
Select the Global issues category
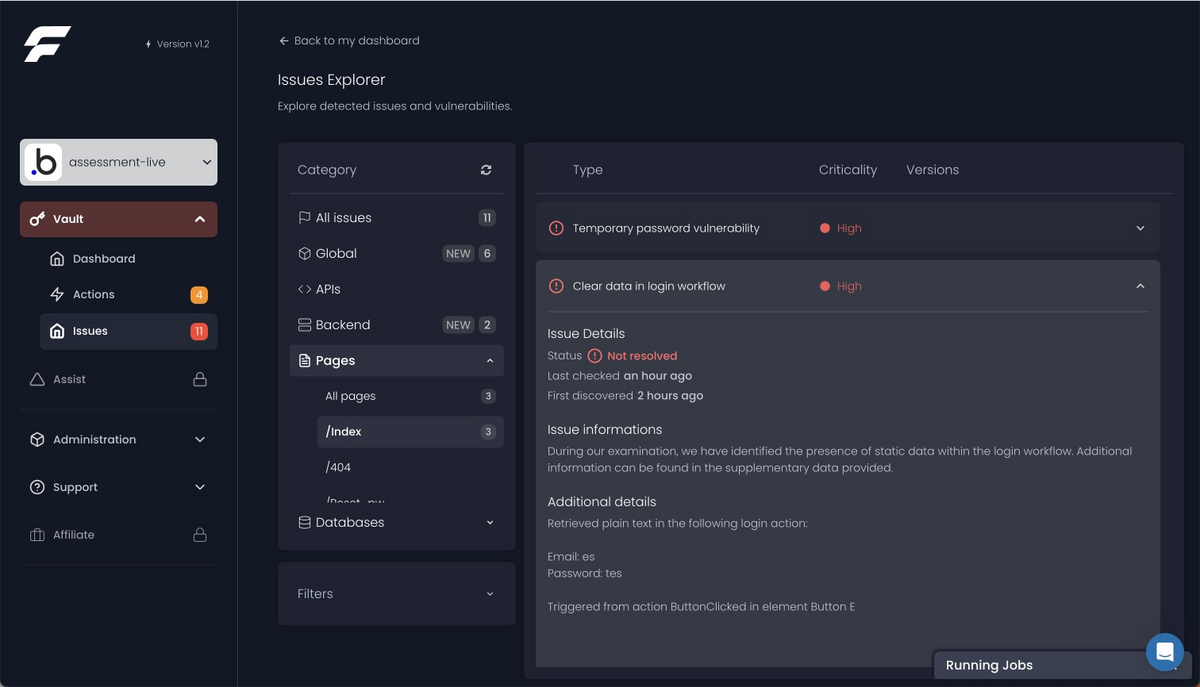336,254
